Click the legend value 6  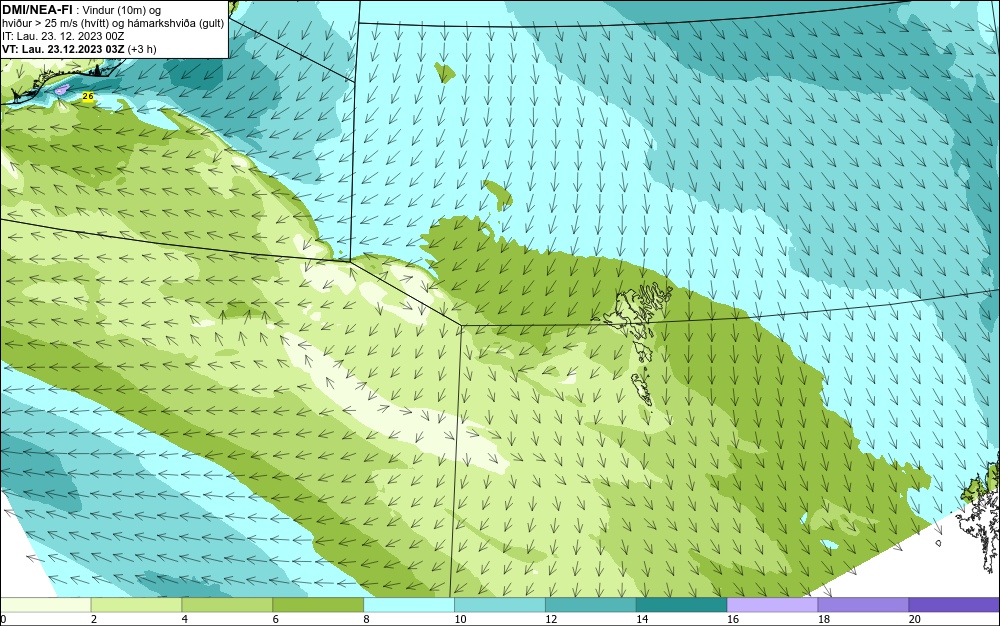point(276,619)
